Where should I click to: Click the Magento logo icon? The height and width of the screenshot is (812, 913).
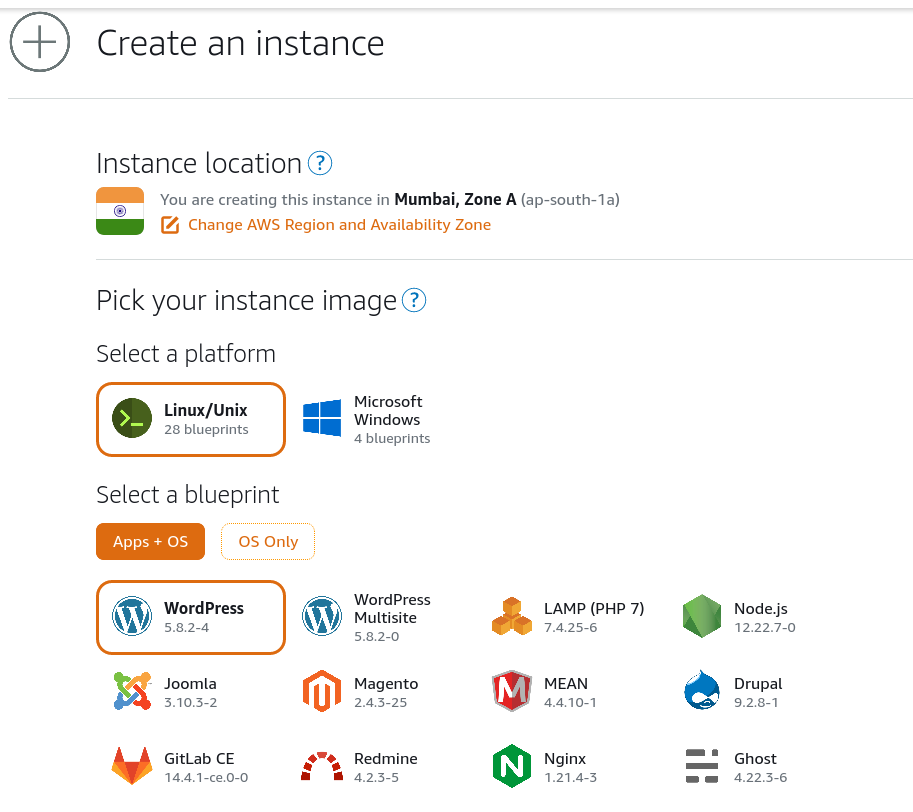pyautogui.click(x=322, y=691)
